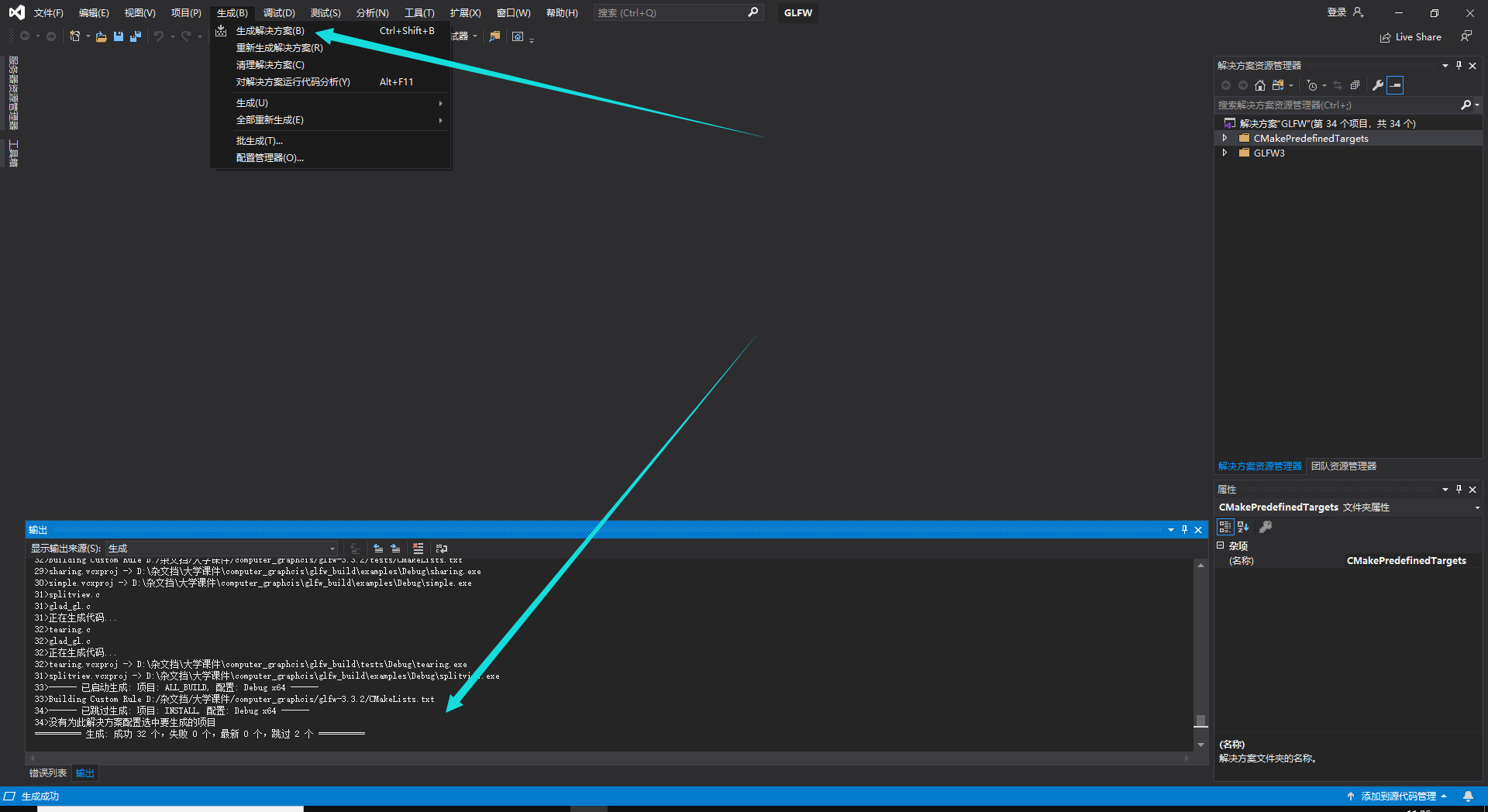Expand the CMakePredefinedTargets node
The width and height of the screenshot is (1488, 812).
pyautogui.click(x=1225, y=138)
